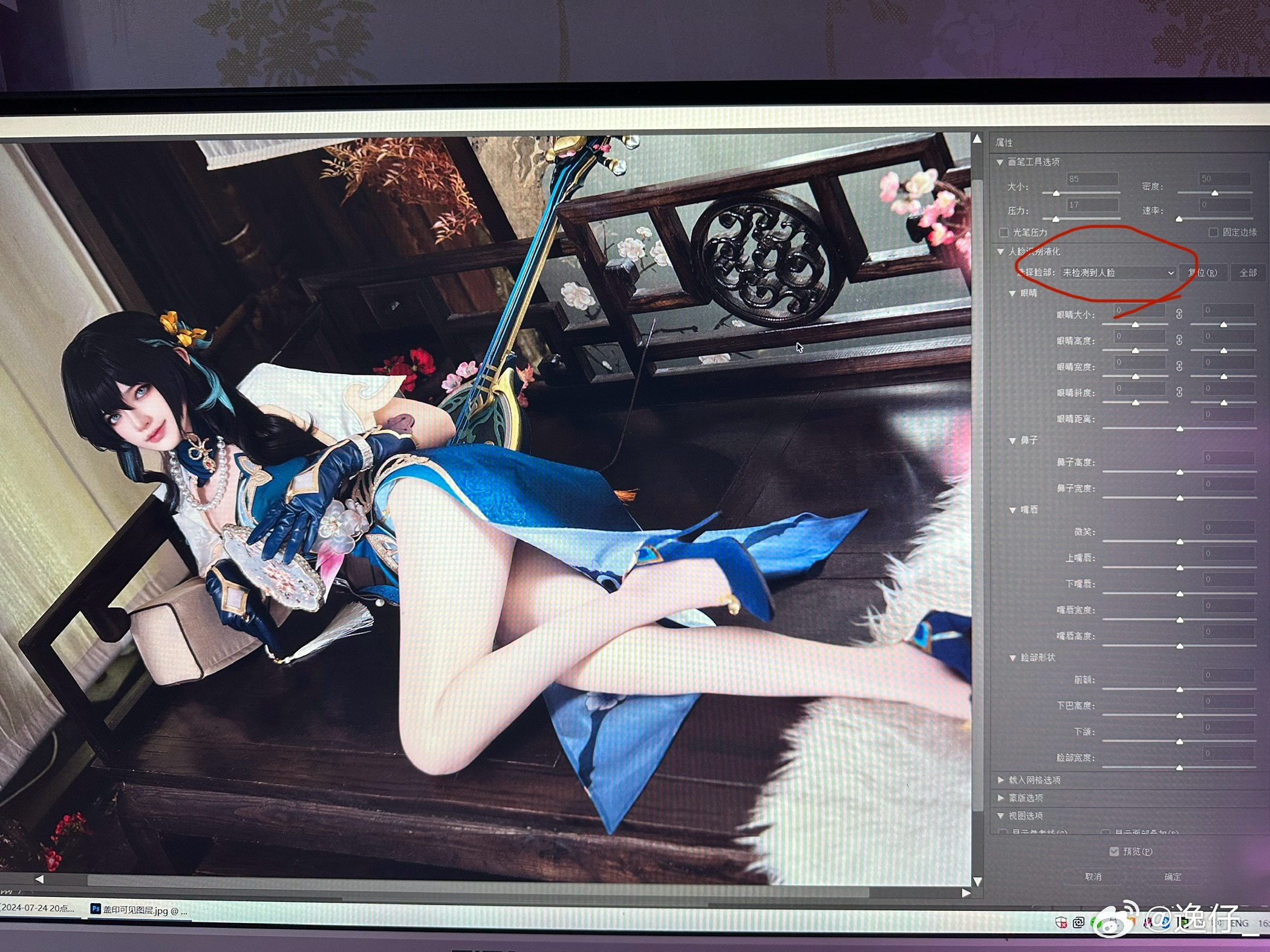Open the Photoshop 盖印可见图层.jpg taskbar button
Viewport: 1270px width, 952px height.
[x=139, y=910]
